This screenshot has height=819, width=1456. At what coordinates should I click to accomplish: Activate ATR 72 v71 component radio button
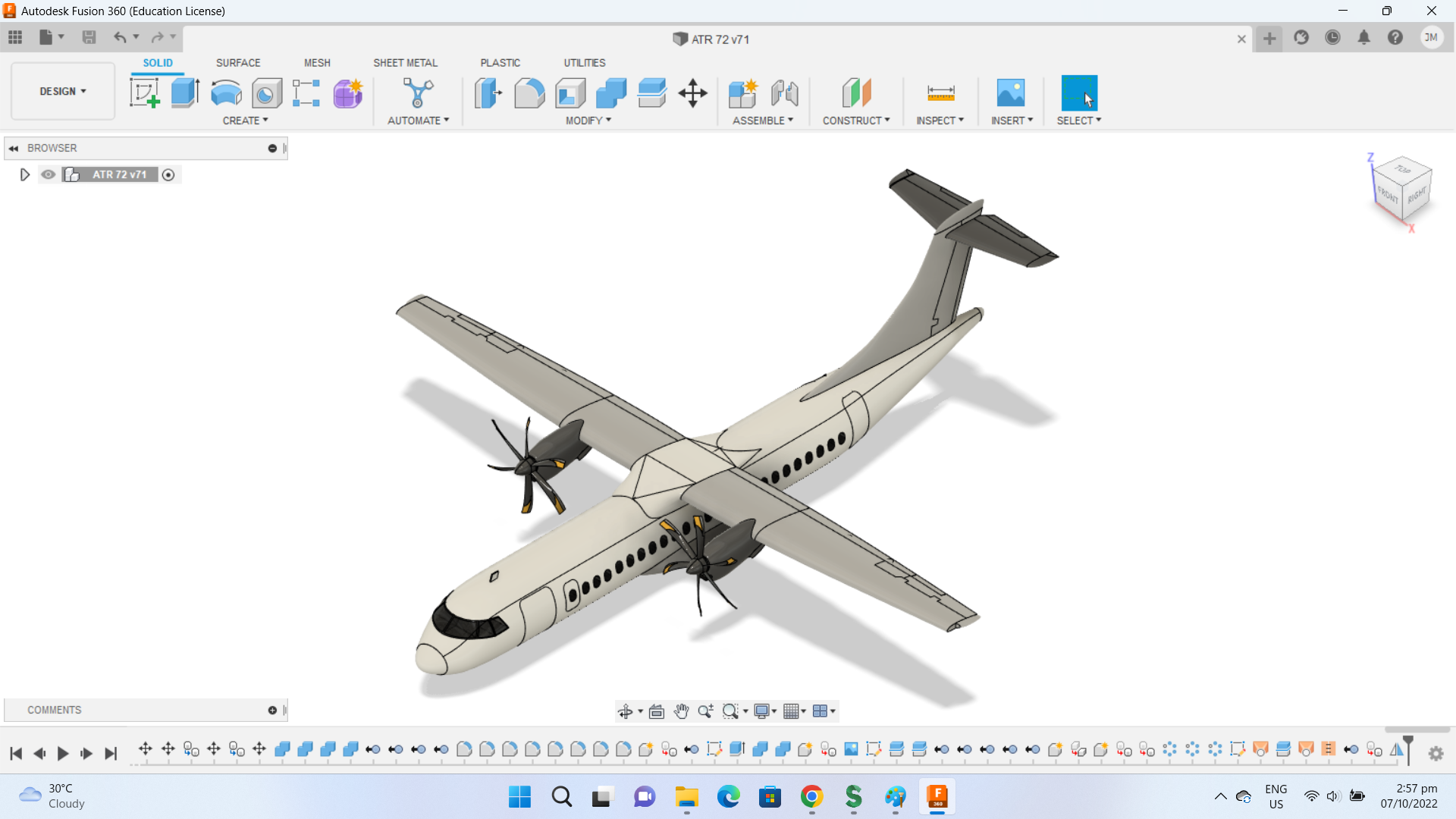tap(168, 175)
